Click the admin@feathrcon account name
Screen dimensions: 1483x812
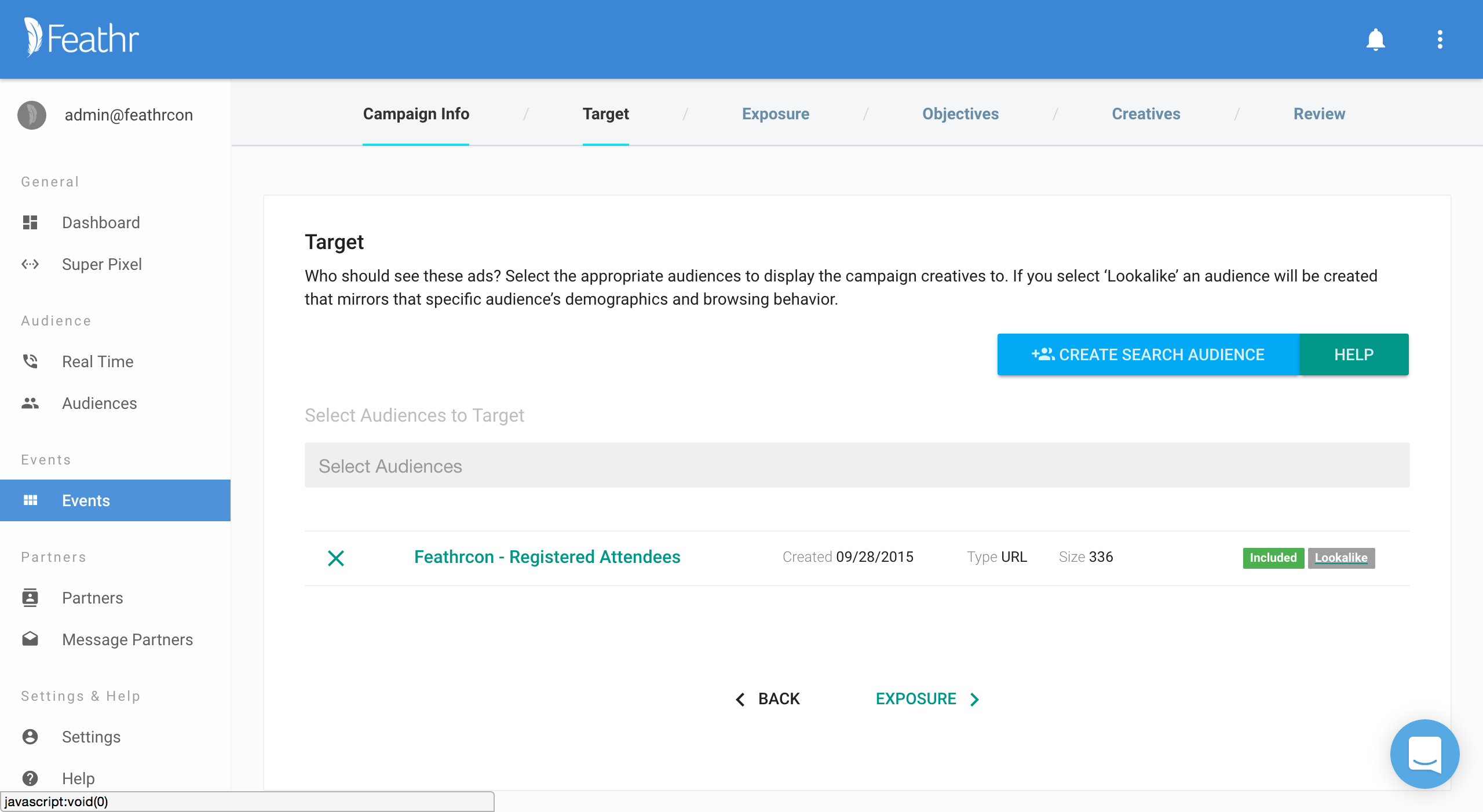pos(129,115)
